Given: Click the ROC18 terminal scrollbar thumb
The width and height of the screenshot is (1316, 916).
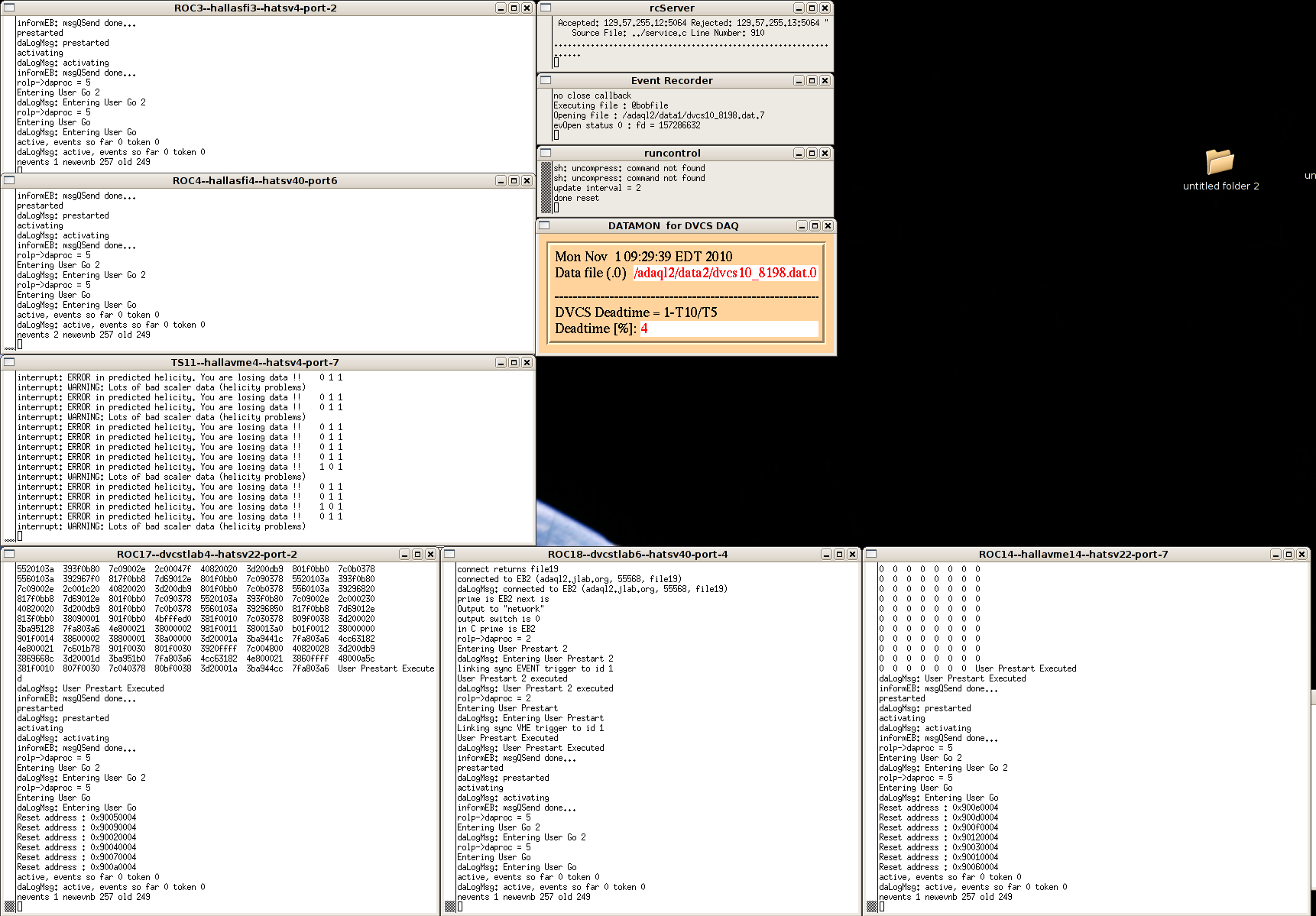Looking at the screenshot, I should pos(450,907).
